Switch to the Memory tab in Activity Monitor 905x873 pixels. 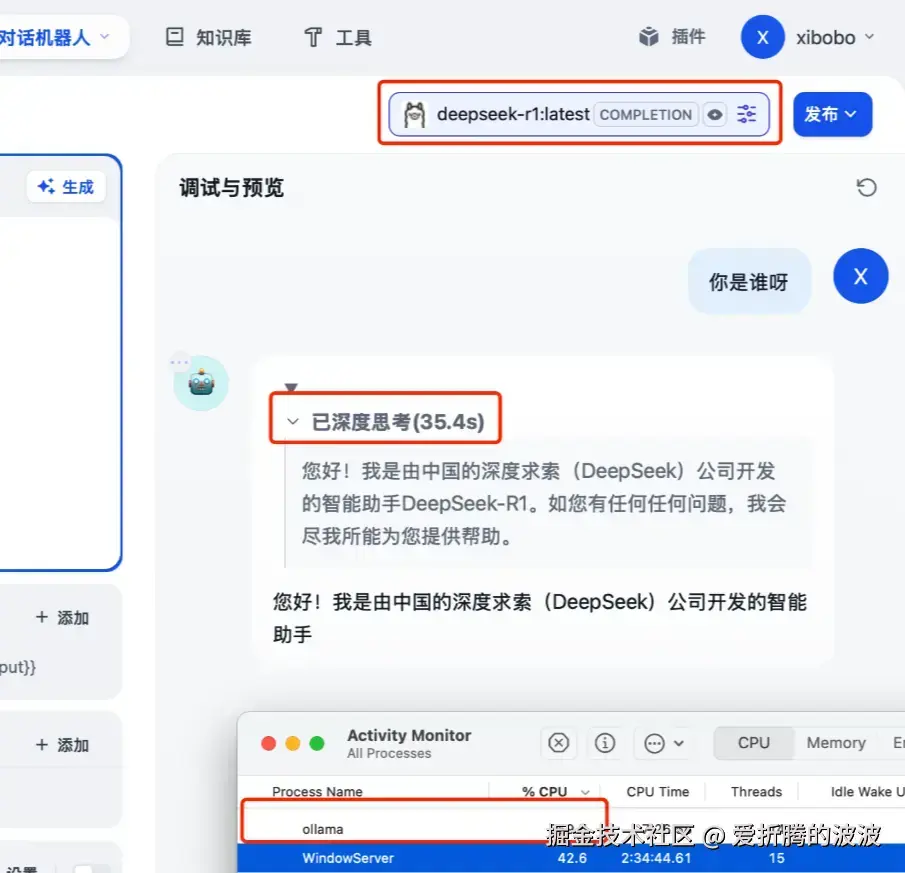tap(836, 743)
